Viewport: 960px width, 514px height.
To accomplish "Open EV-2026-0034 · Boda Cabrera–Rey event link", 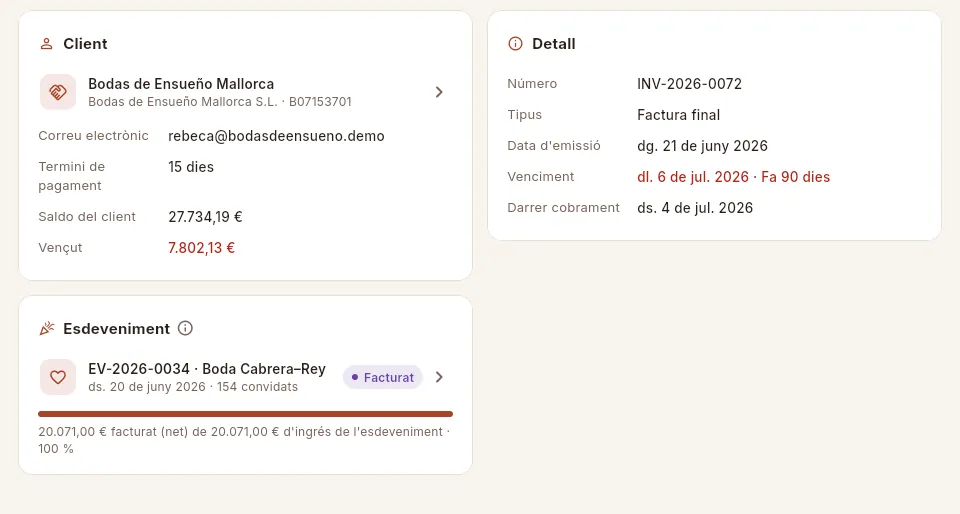I will coord(207,369).
